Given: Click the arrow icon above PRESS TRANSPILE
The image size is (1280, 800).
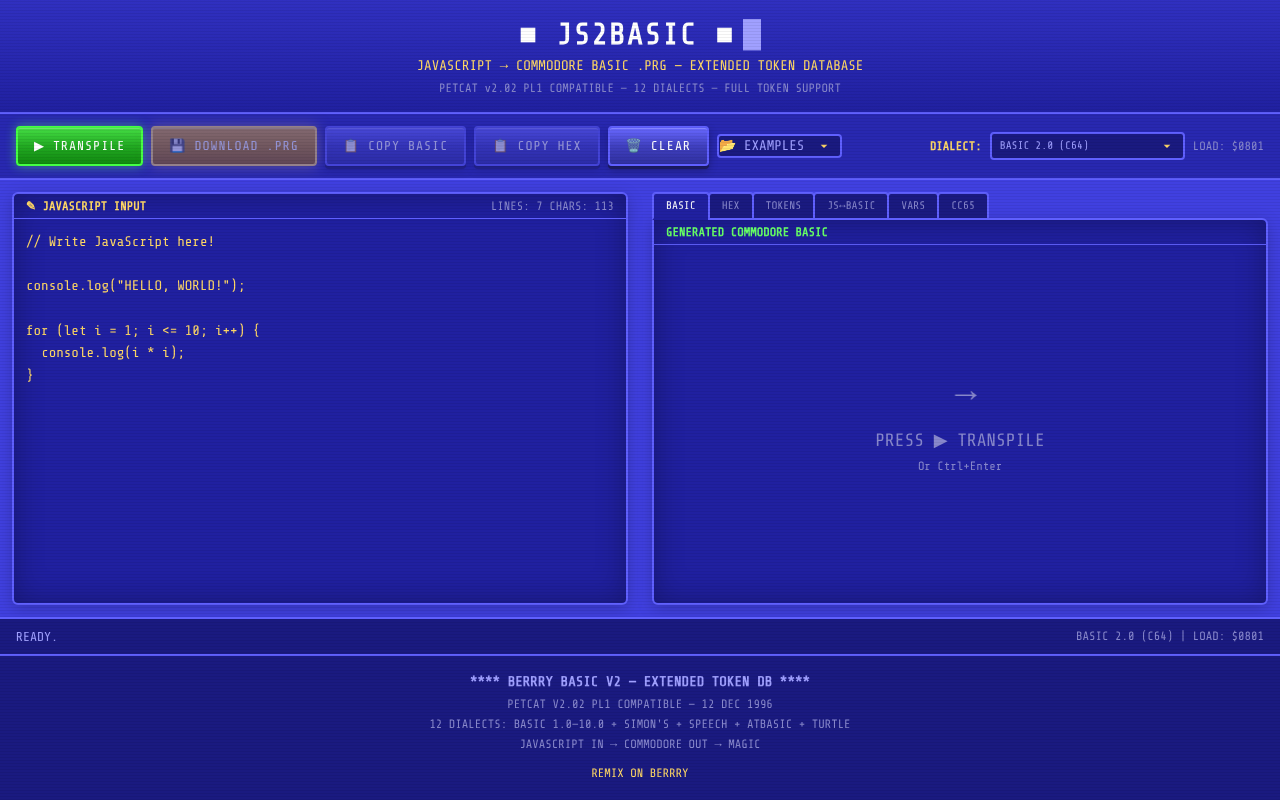Looking at the screenshot, I should coord(965,395).
